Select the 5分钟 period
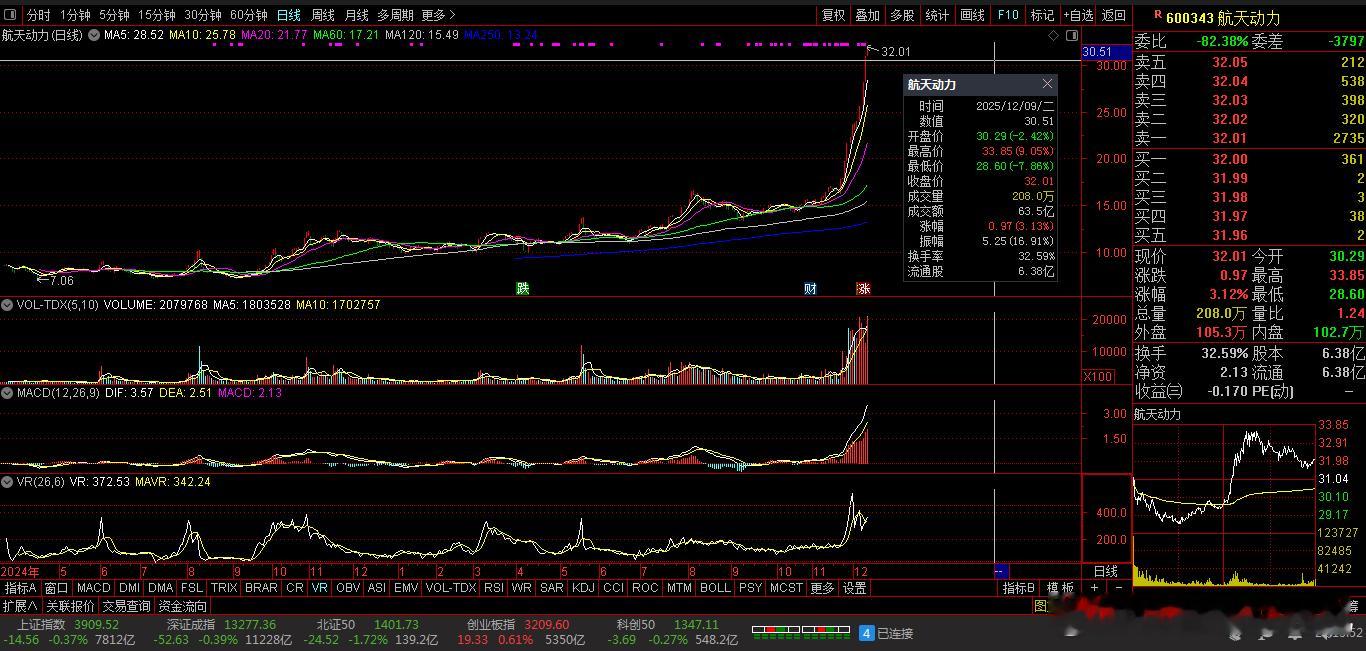The height and width of the screenshot is (651, 1366). pyautogui.click(x=114, y=15)
